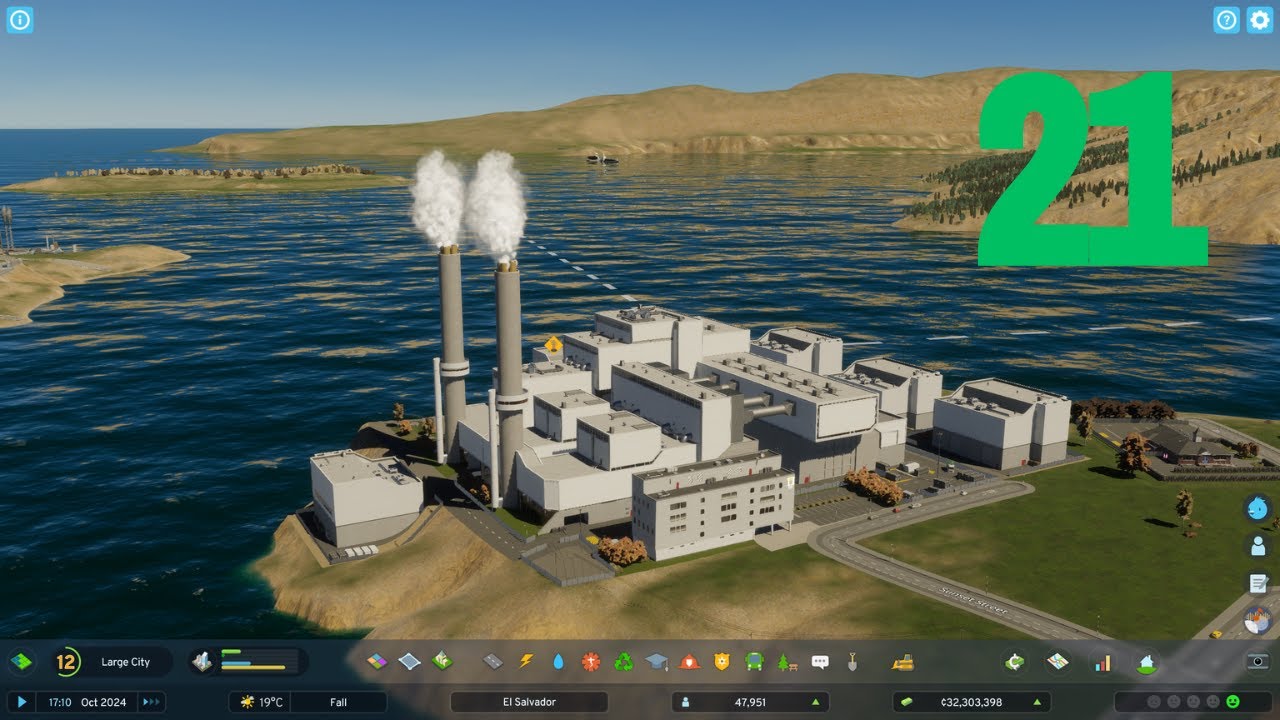This screenshot has height=720, width=1280.
Task: Open the Landscaping shovel menu
Action: coord(852,661)
